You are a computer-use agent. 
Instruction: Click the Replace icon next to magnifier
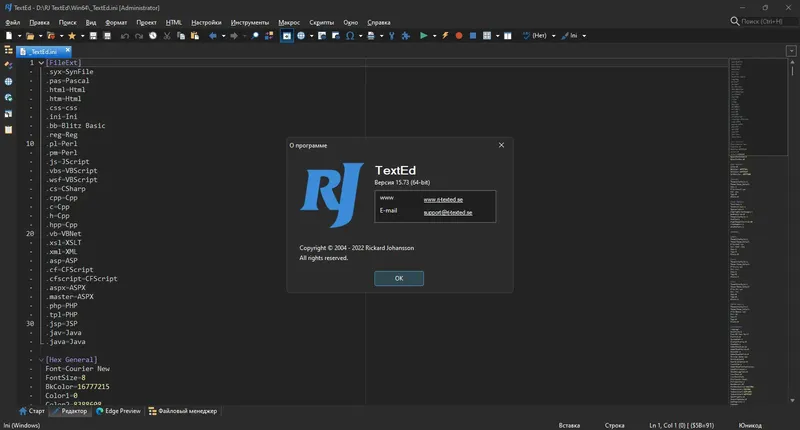coord(269,36)
